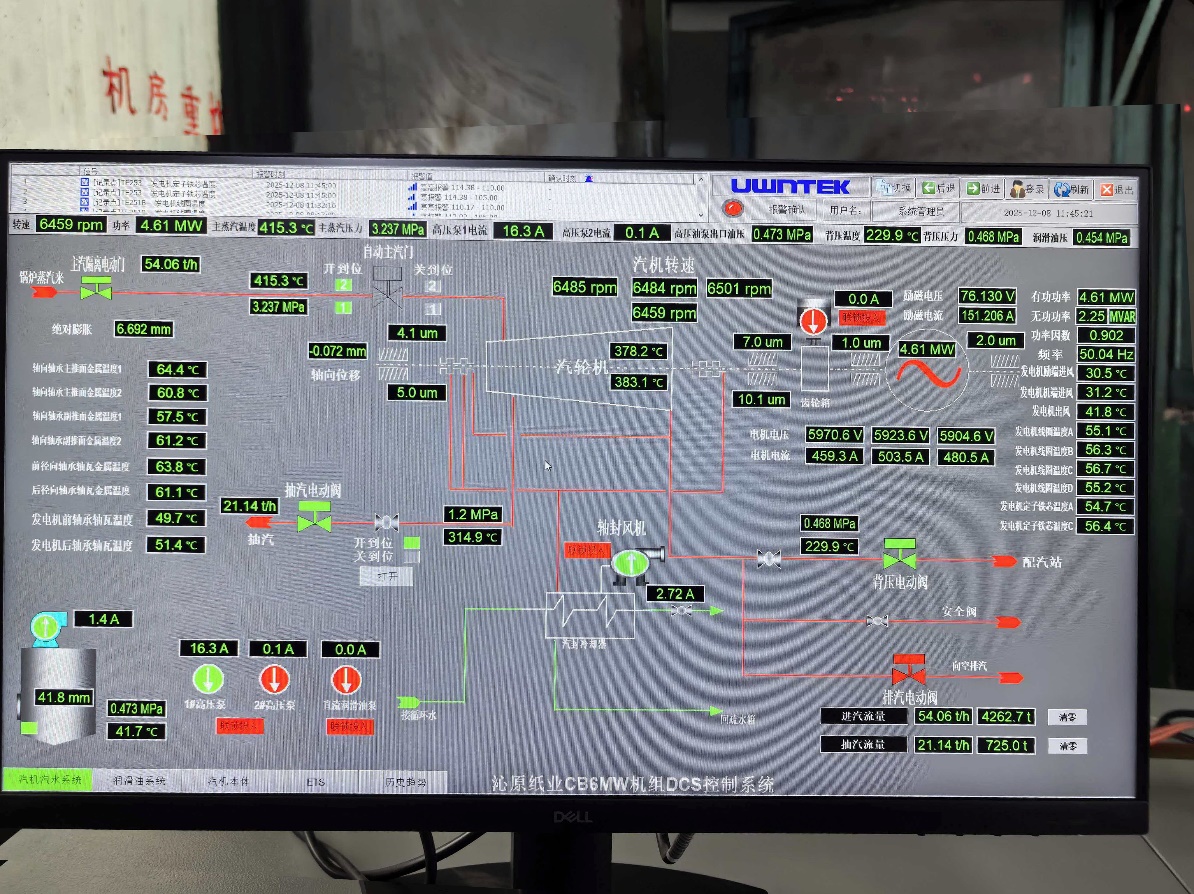Click the 上汽蒸汽电动门 green valve icon

click(96, 291)
